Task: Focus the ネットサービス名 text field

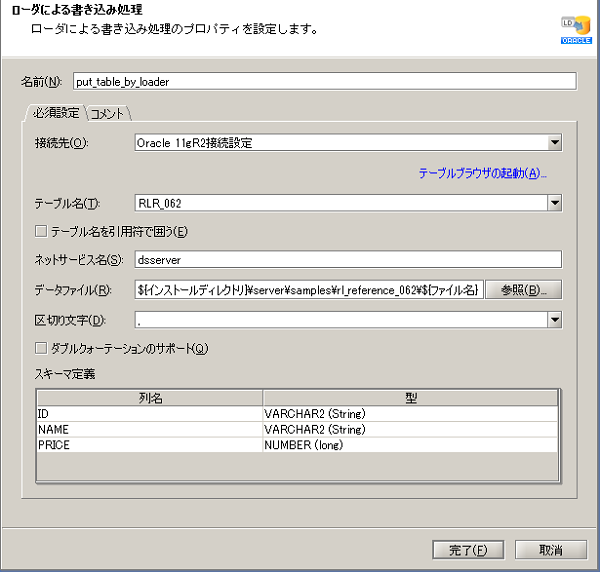Action: tap(347, 260)
